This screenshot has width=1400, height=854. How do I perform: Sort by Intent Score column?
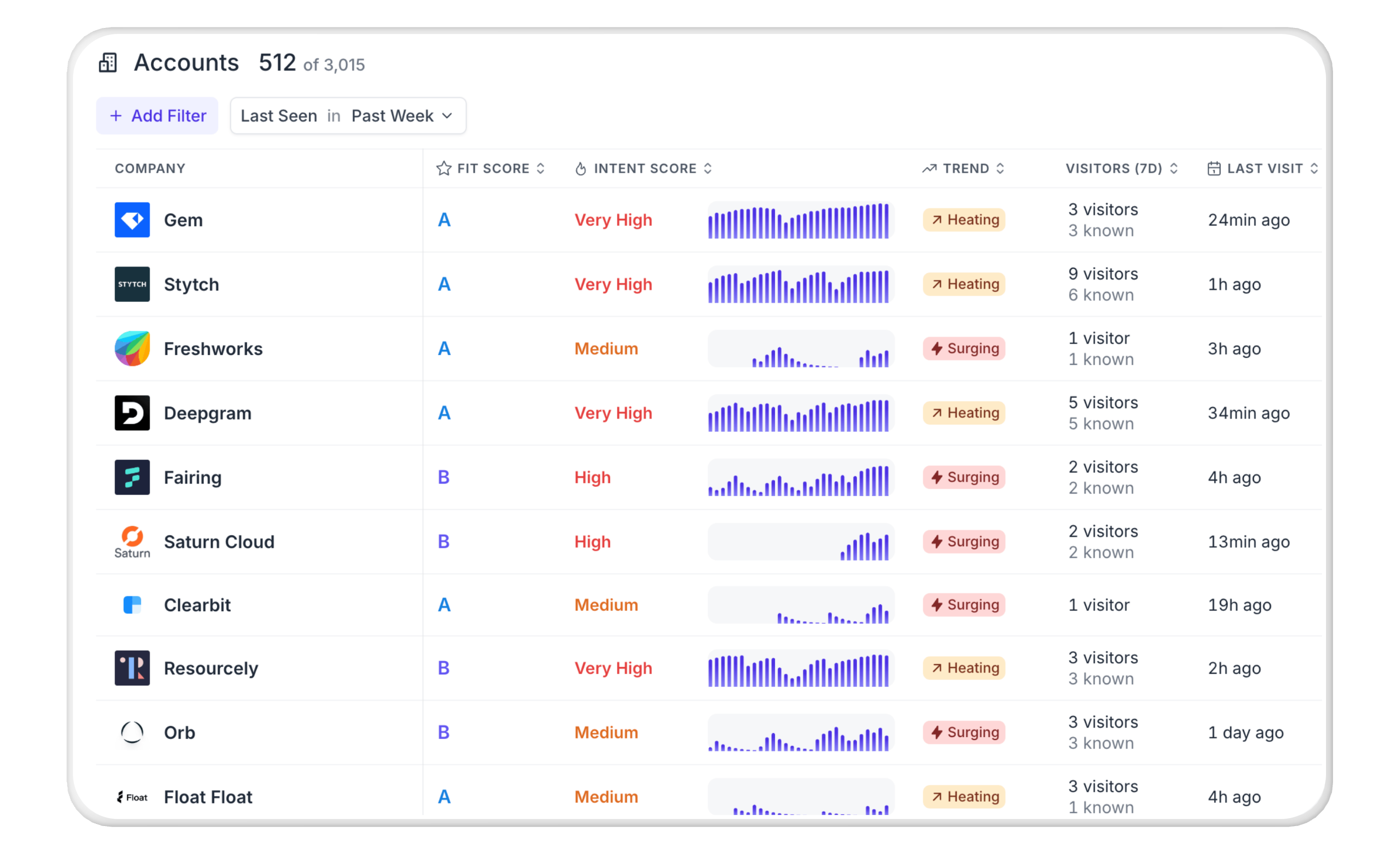coord(708,169)
